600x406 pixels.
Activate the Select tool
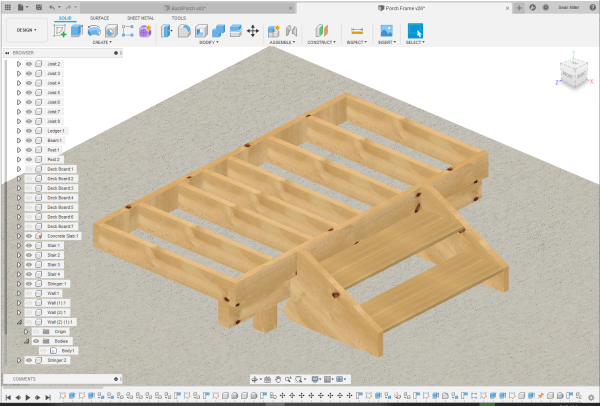[x=415, y=31]
